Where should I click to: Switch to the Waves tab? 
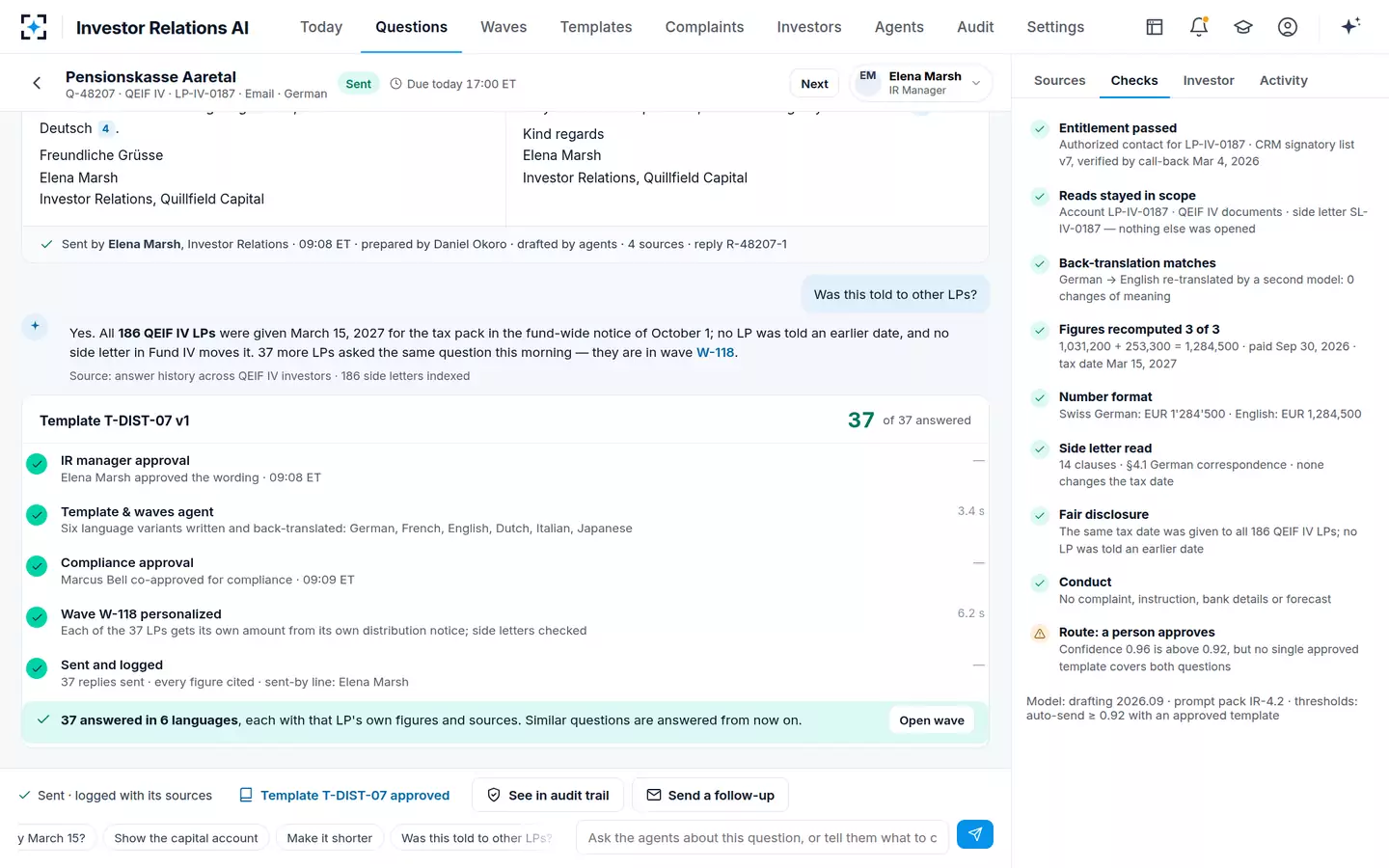[504, 27]
